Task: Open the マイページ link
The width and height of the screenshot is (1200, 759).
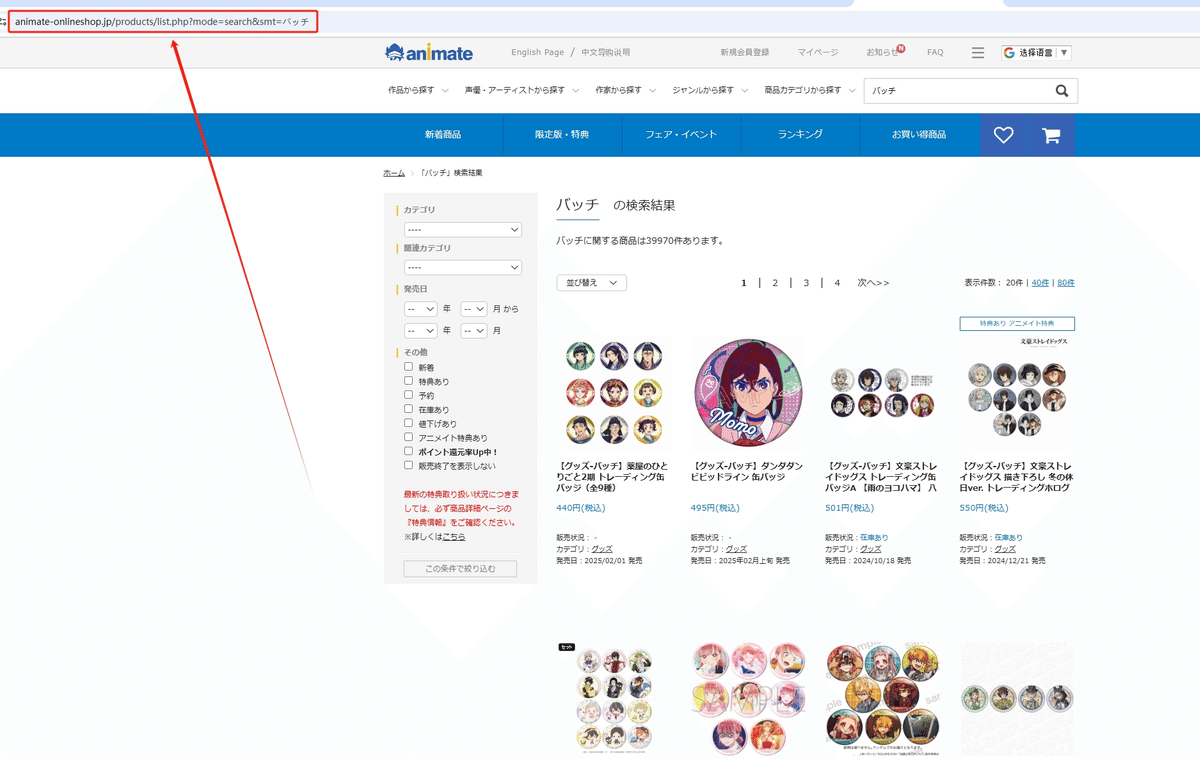Action: tap(818, 52)
